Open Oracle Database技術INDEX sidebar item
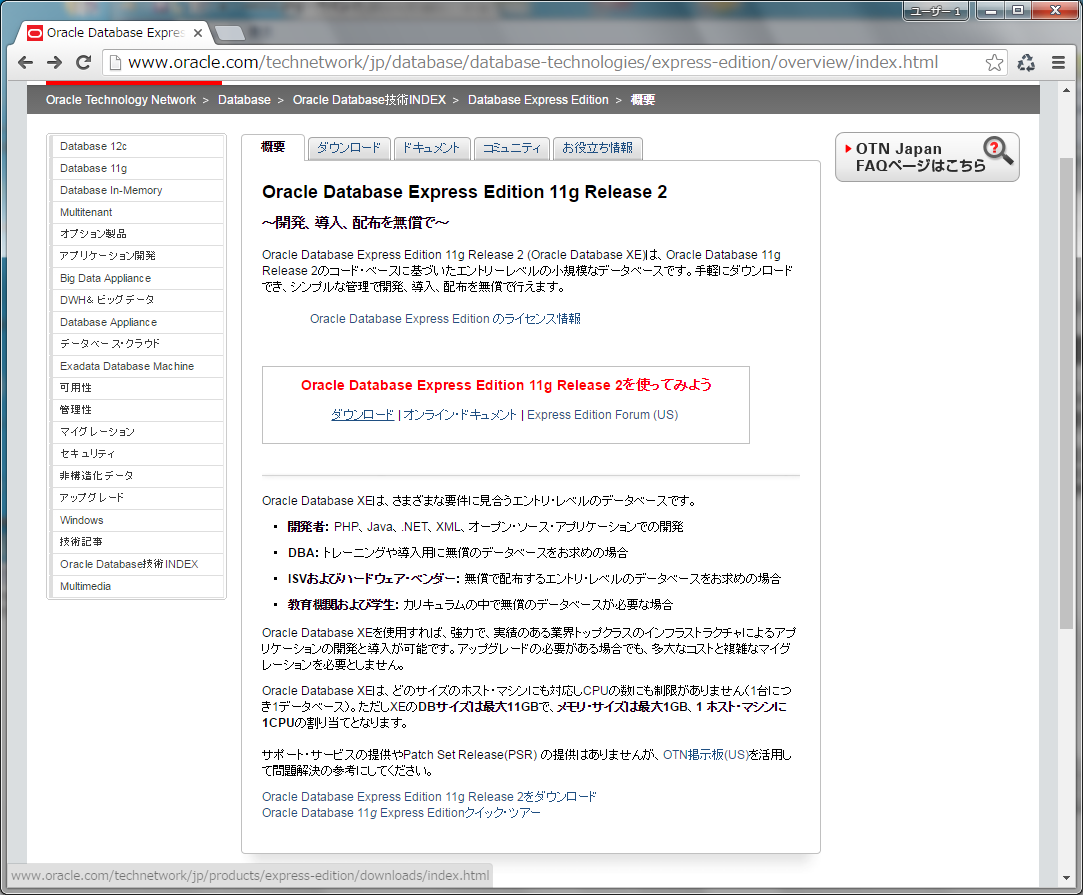Image resolution: width=1083 pixels, height=895 pixels. point(138,564)
